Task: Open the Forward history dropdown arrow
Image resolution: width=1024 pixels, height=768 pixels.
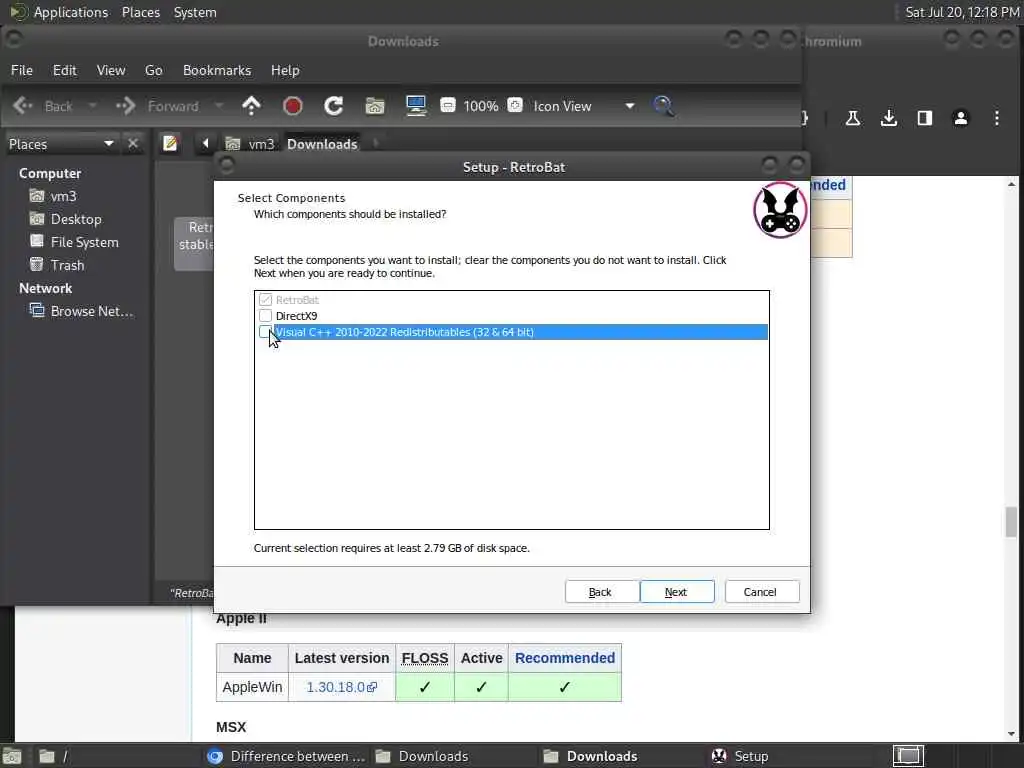Action: coord(219,105)
